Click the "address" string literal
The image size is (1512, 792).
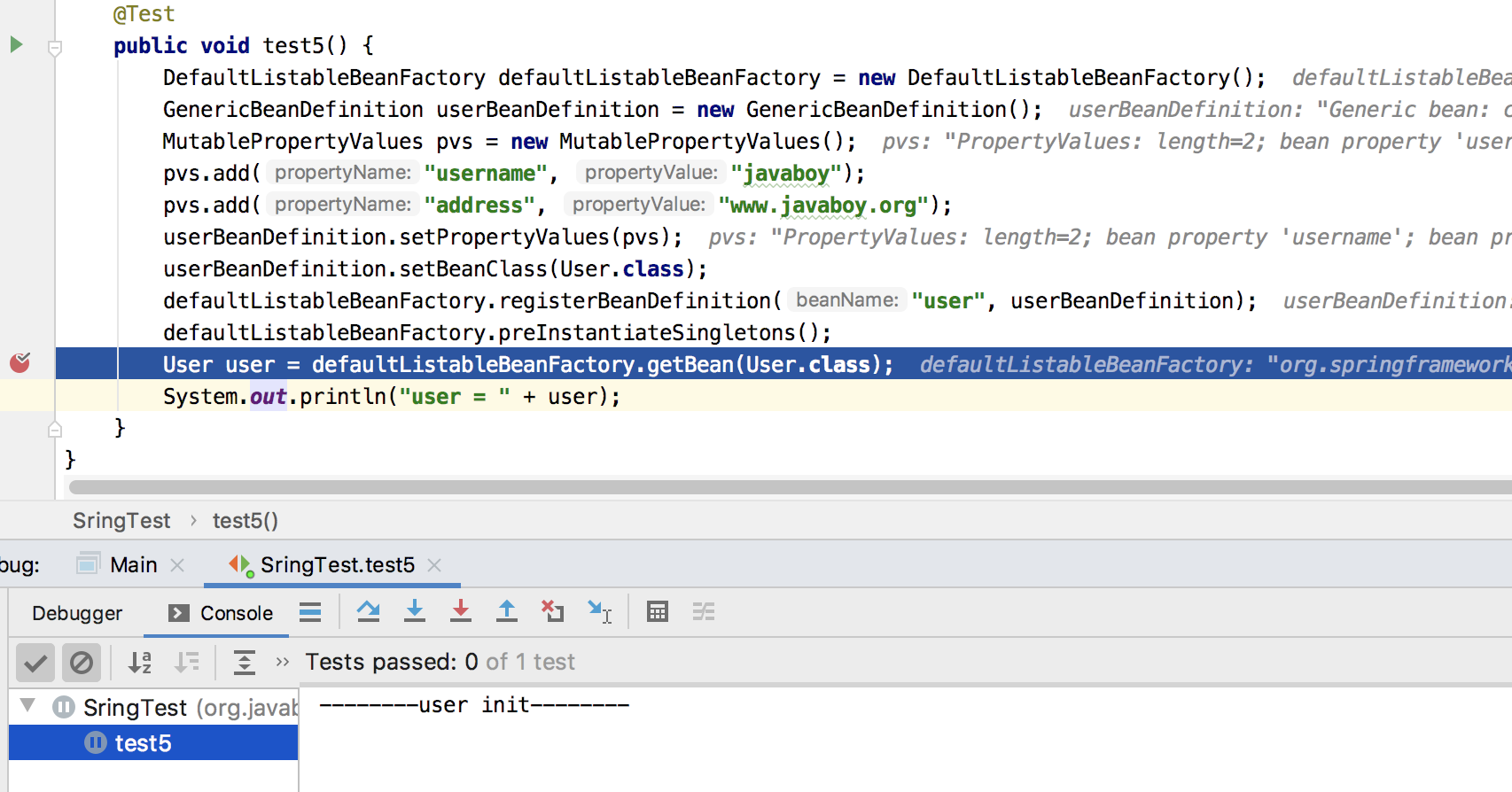tap(479, 206)
